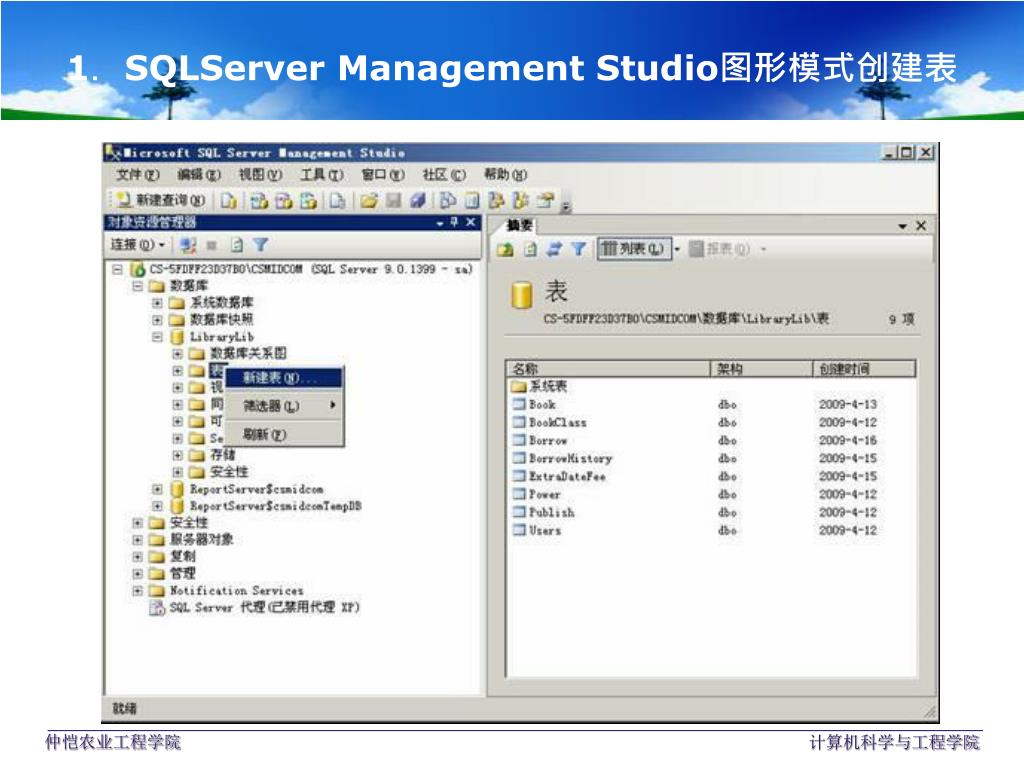
Task: Click the Open File folder icon
Action: point(369,200)
